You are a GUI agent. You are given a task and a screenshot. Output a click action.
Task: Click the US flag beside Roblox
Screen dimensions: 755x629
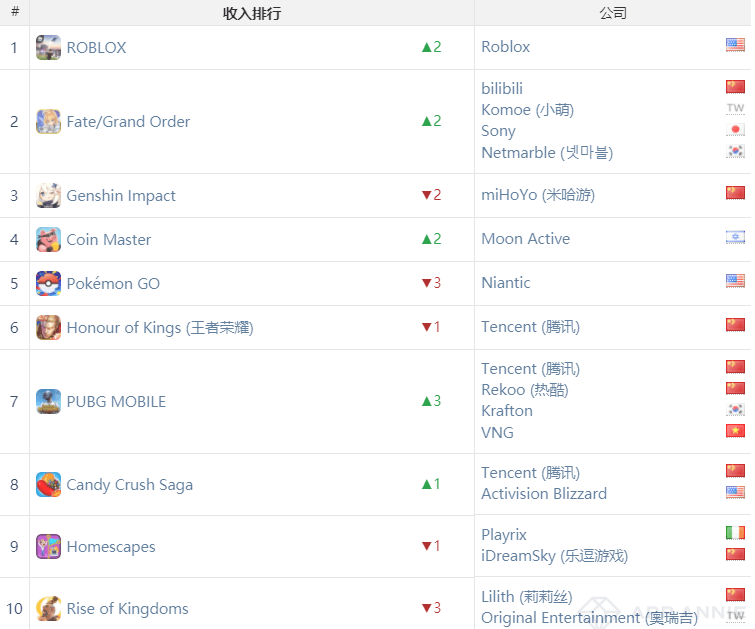[735, 45]
